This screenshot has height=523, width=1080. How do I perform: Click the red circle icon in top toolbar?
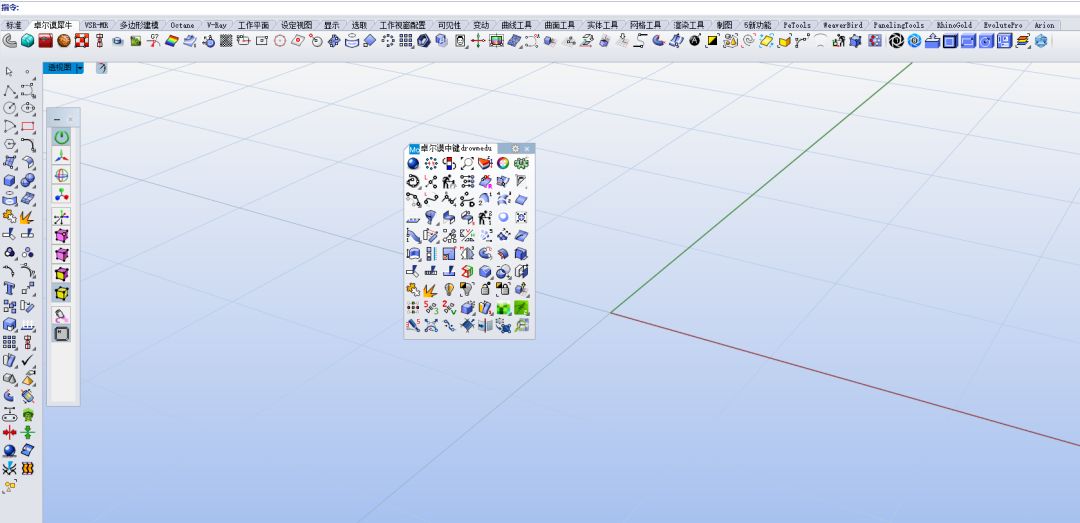tap(280, 41)
